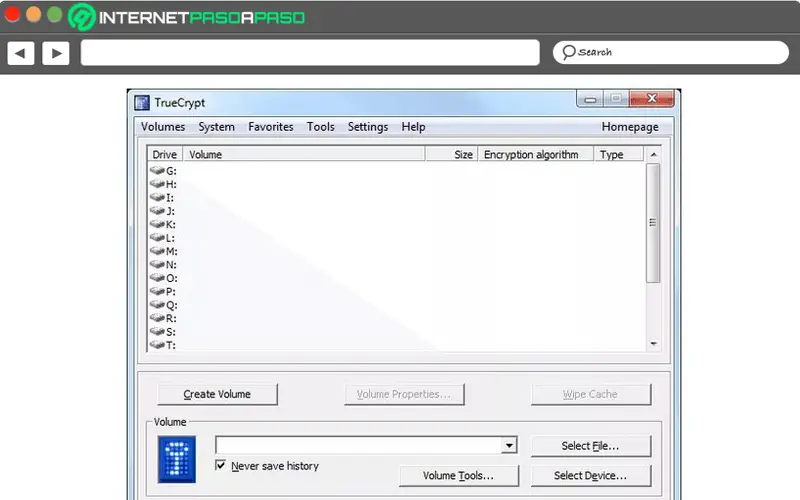The height and width of the screenshot is (500, 800).
Task: Click the Size column header
Action: (x=452, y=154)
